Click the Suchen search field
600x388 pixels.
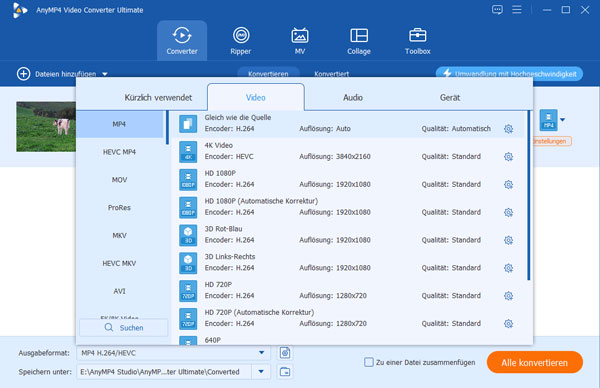[124, 328]
